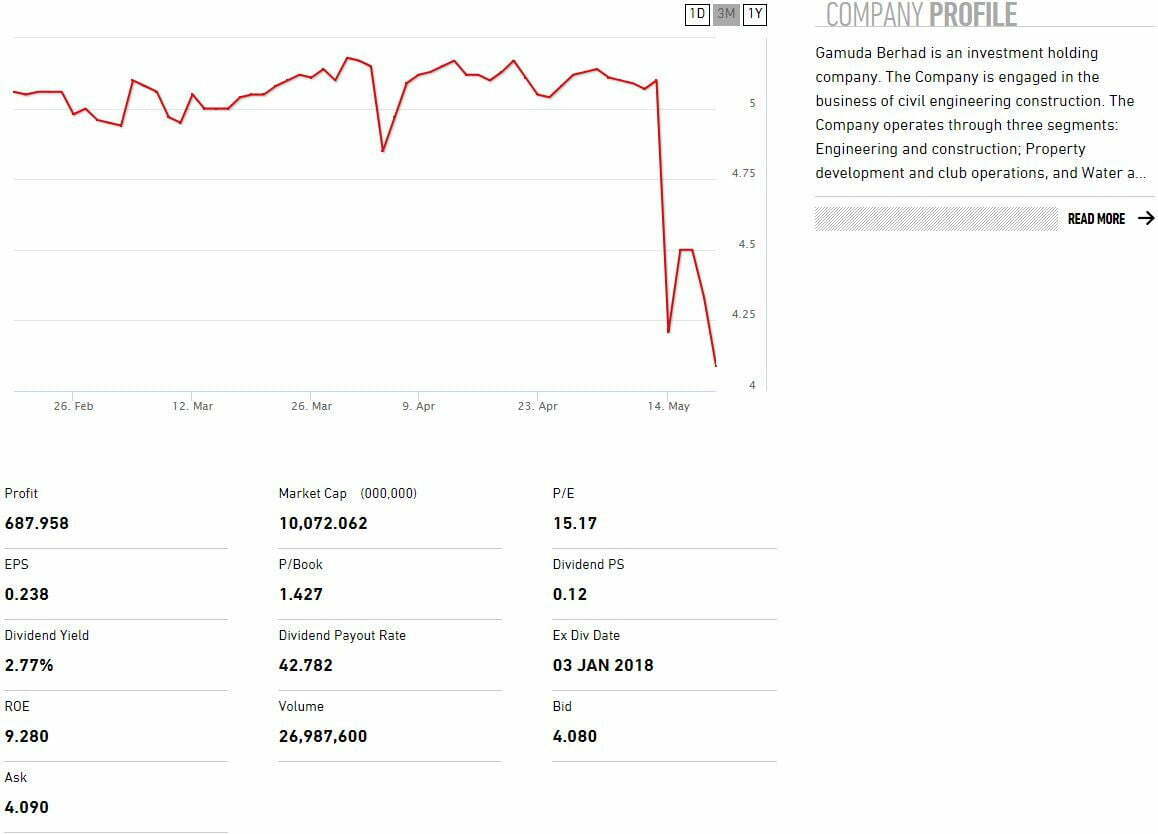Click the Bid price 4.080
Screen dimensions: 1158x834
click(575, 736)
